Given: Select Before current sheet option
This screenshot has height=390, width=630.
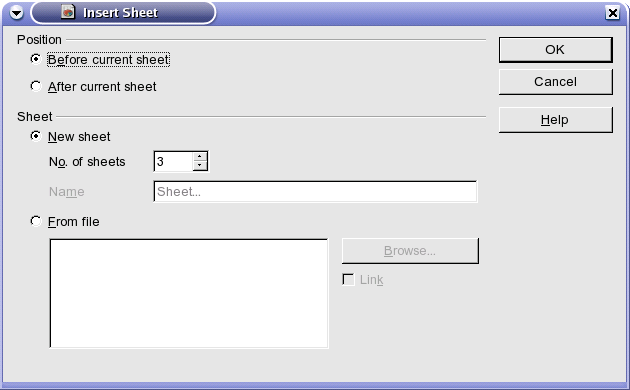Looking at the screenshot, I should point(36,59).
